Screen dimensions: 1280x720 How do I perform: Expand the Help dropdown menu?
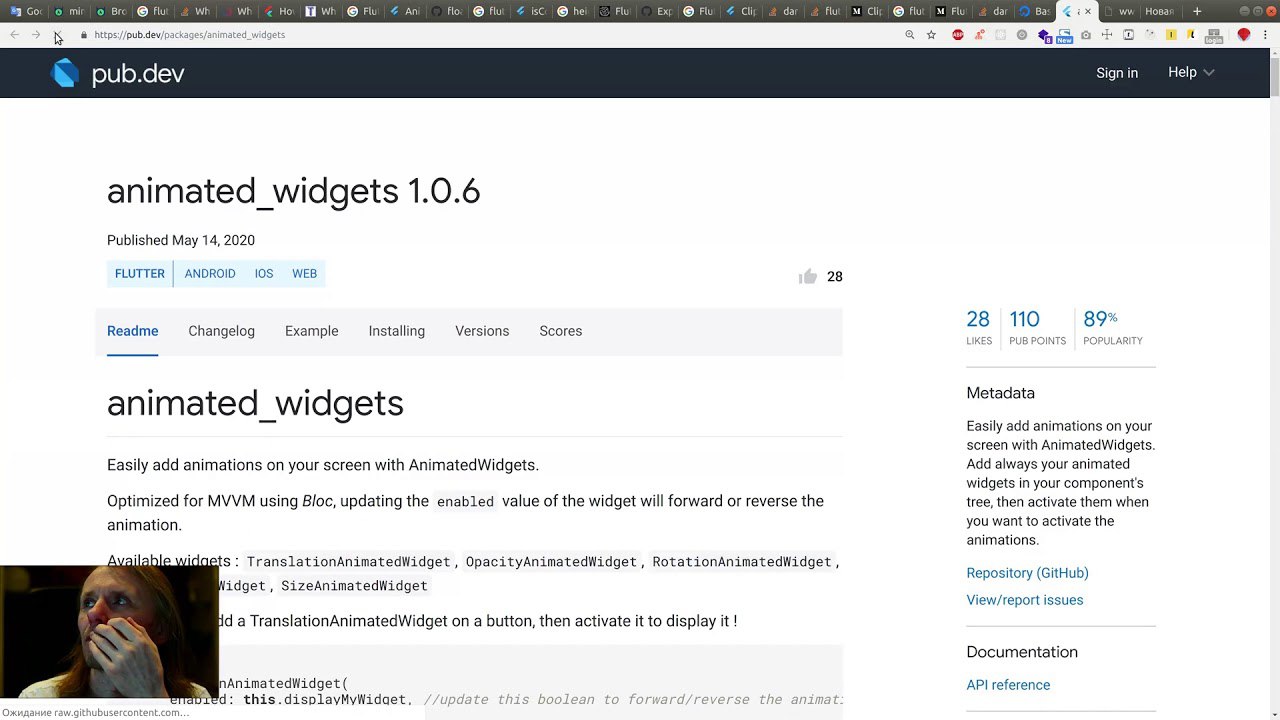(x=1191, y=72)
